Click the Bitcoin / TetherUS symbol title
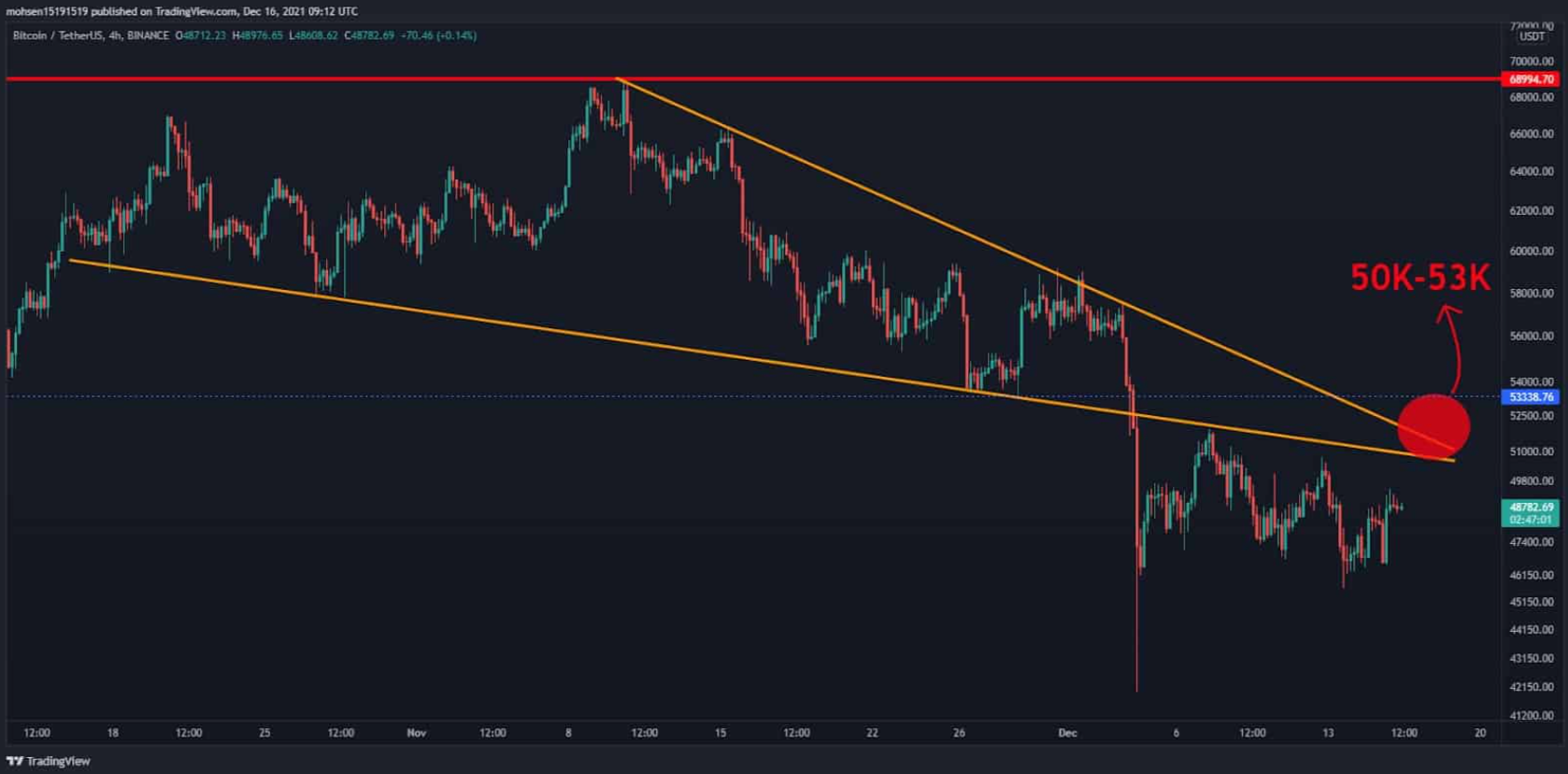This screenshot has width=1568, height=774. pos(57,36)
